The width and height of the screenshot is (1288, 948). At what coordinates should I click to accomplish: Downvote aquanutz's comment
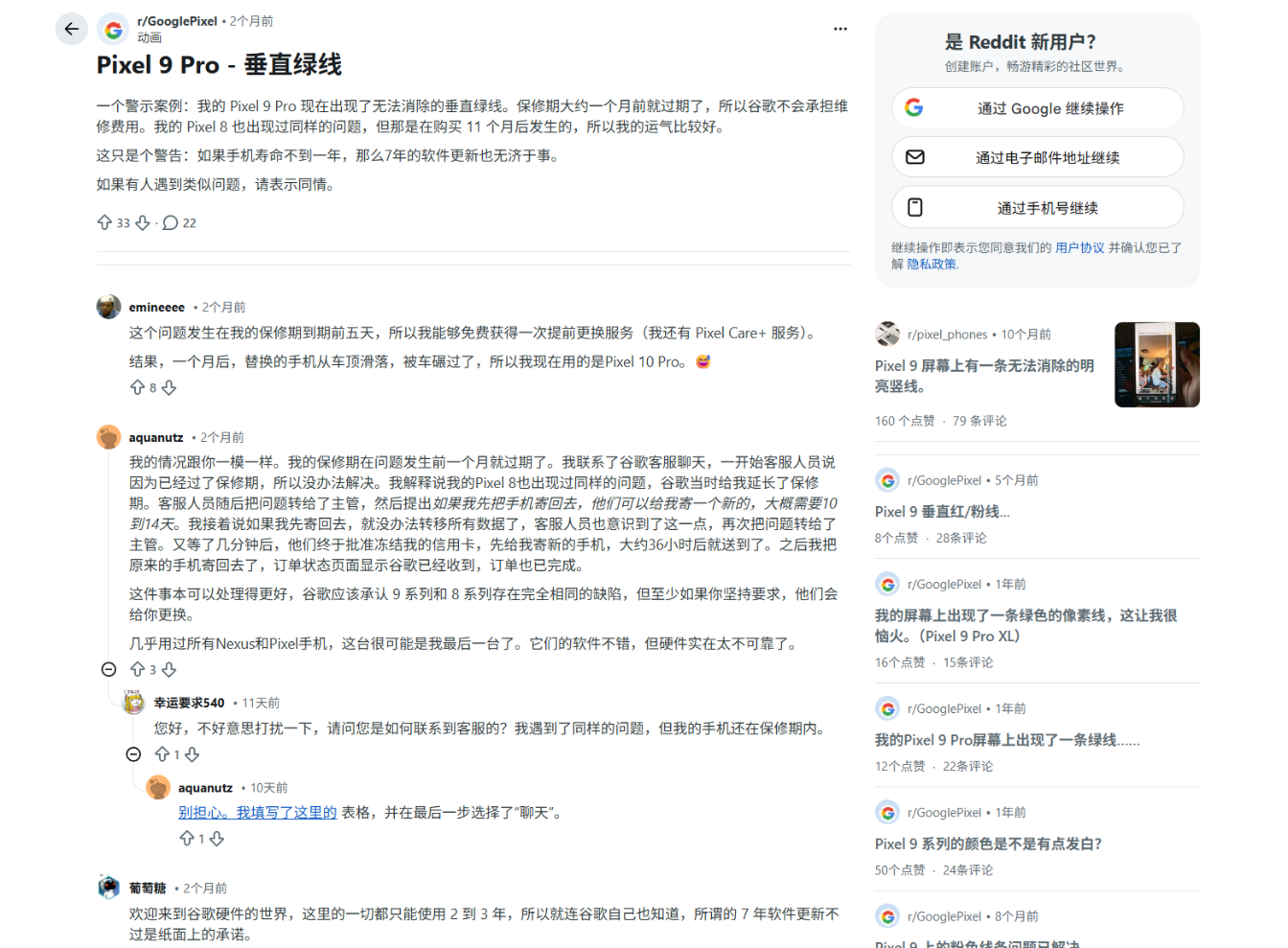pos(169,670)
